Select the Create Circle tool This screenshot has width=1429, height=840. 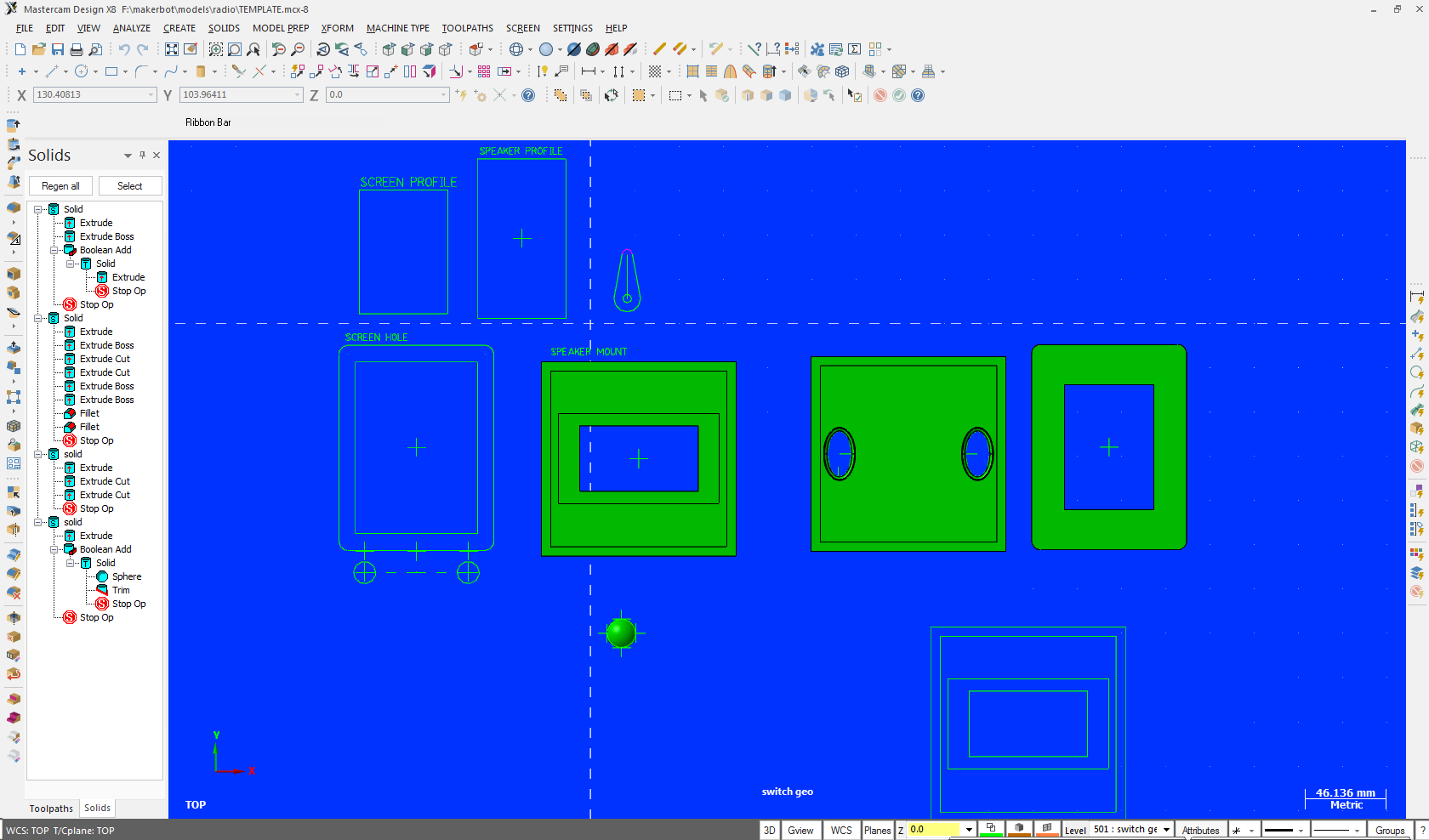pos(82,71)
